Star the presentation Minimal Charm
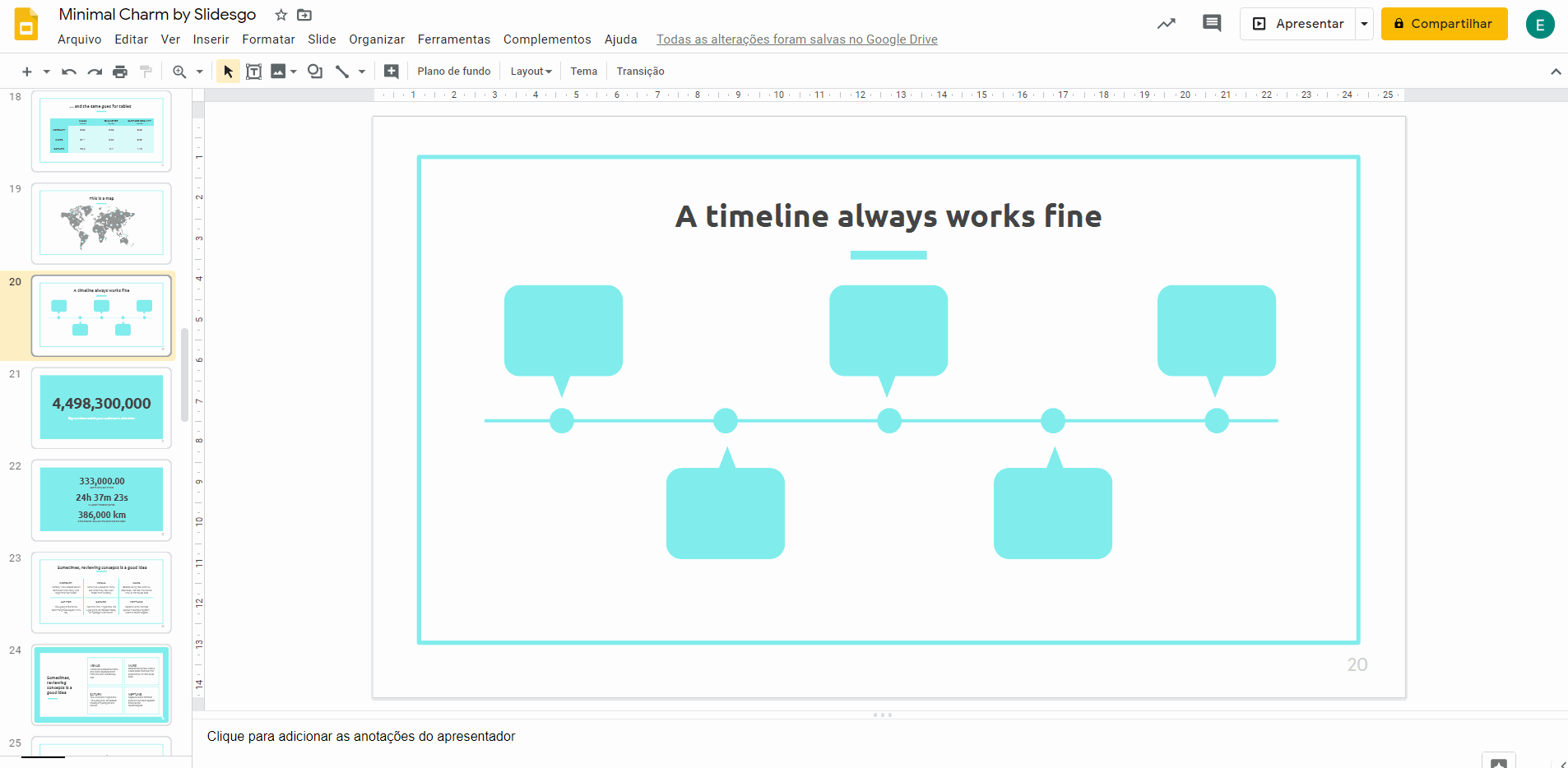 [281, 15]
